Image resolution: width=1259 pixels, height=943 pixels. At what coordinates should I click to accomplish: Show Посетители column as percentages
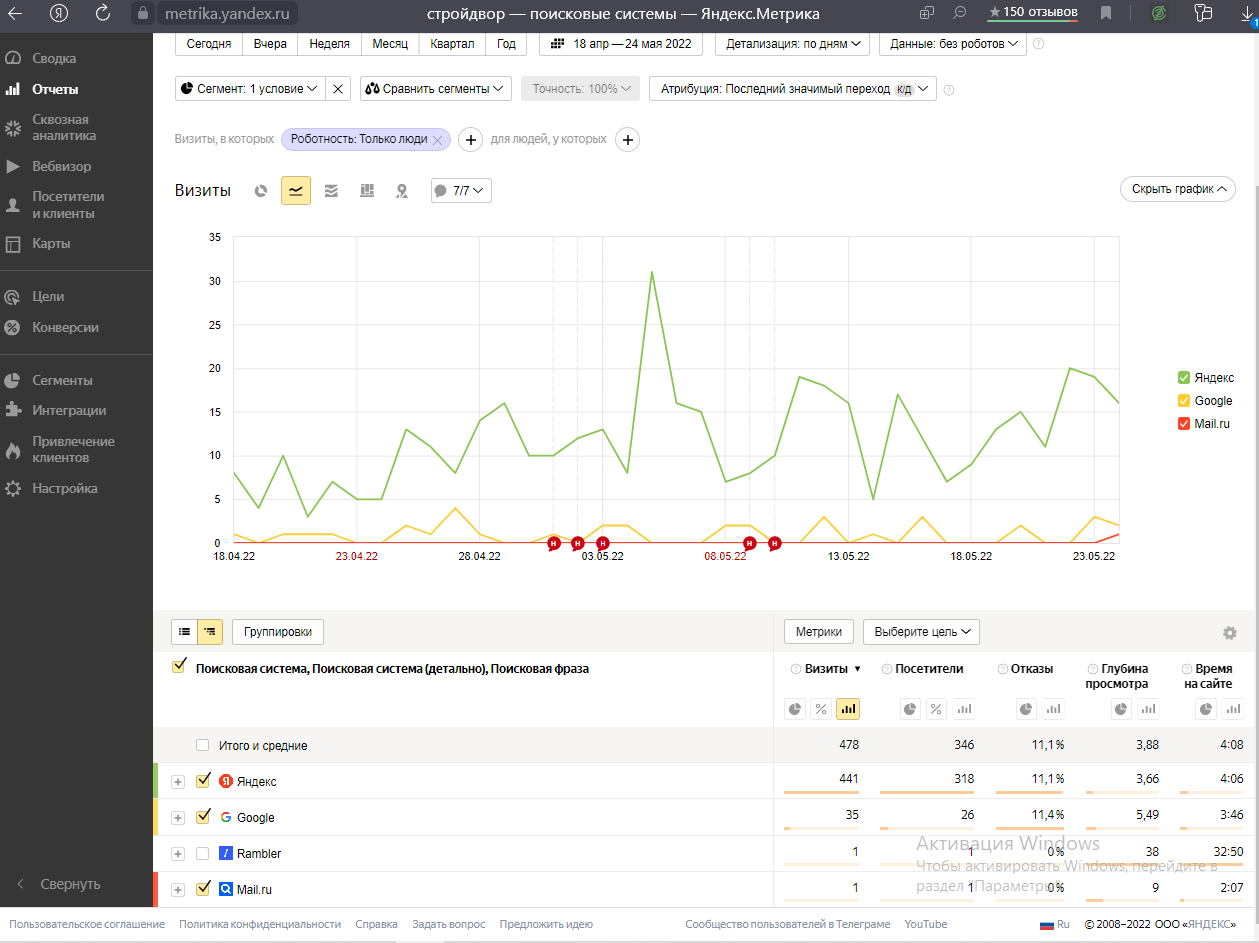click(936, 709)
